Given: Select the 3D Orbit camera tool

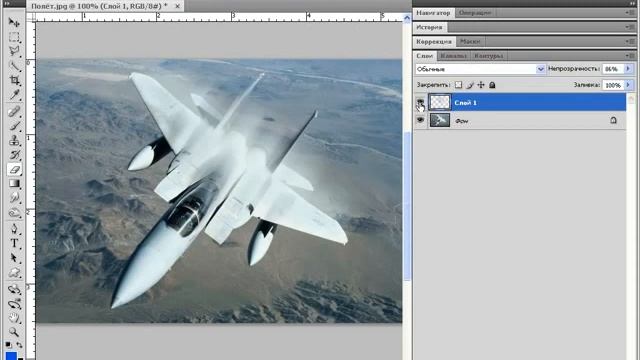Looking at the screenshot, I should [x=14, y=304].
